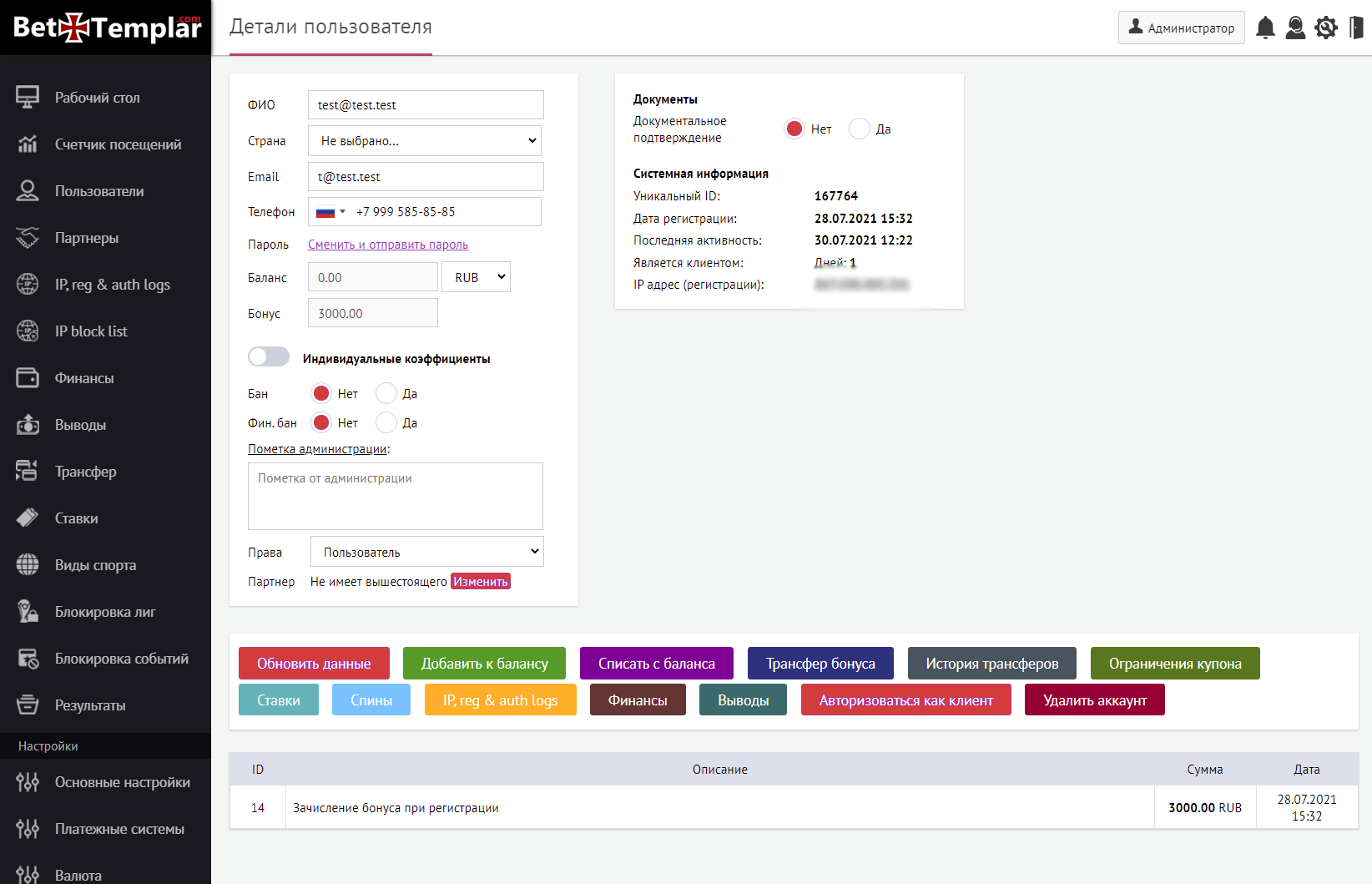Click the logout door icon
The image size is (1372, 884).
point(1356,28)
